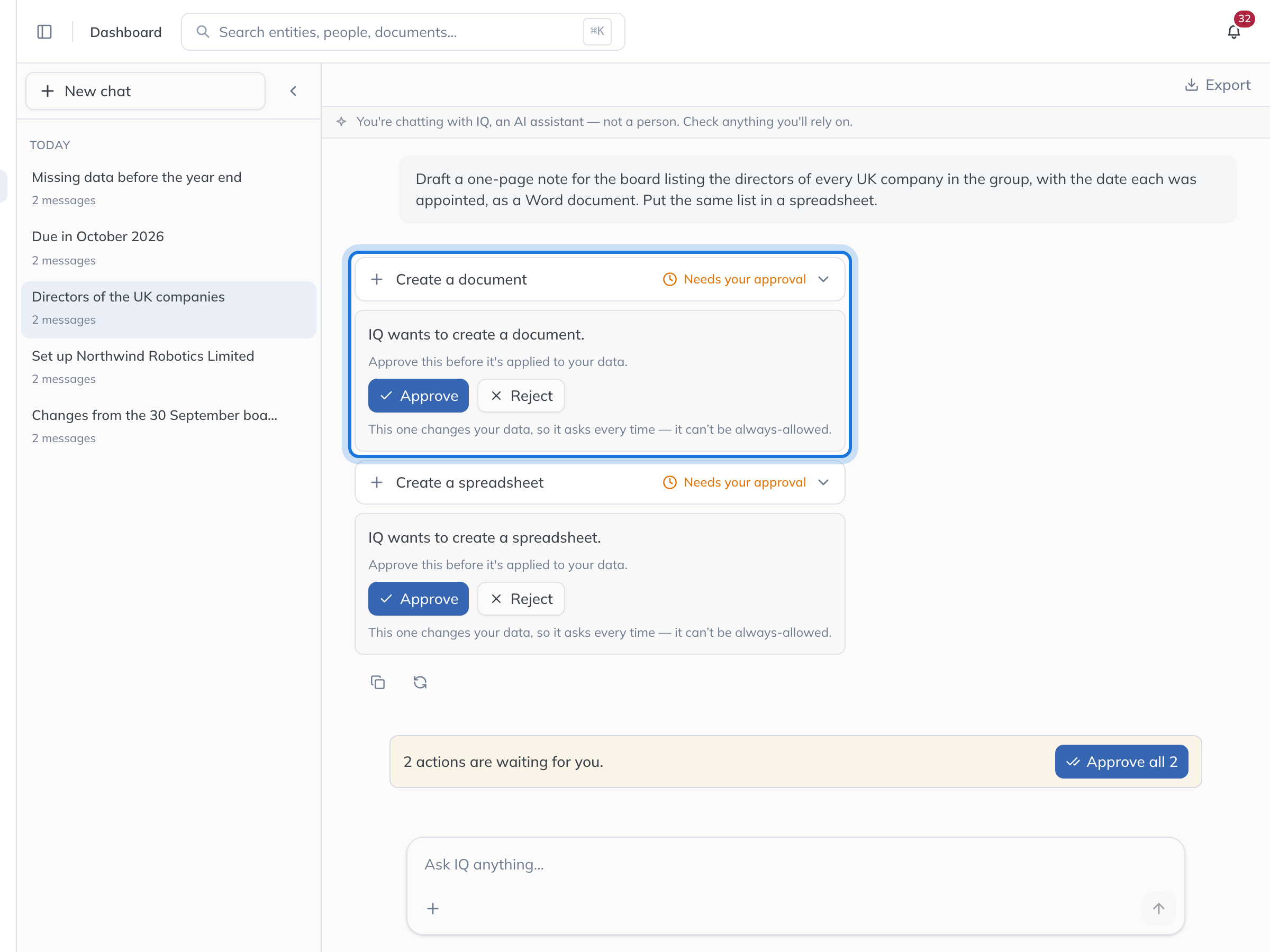Click Needs your approval on spreadsheet row

pos(734,482)
